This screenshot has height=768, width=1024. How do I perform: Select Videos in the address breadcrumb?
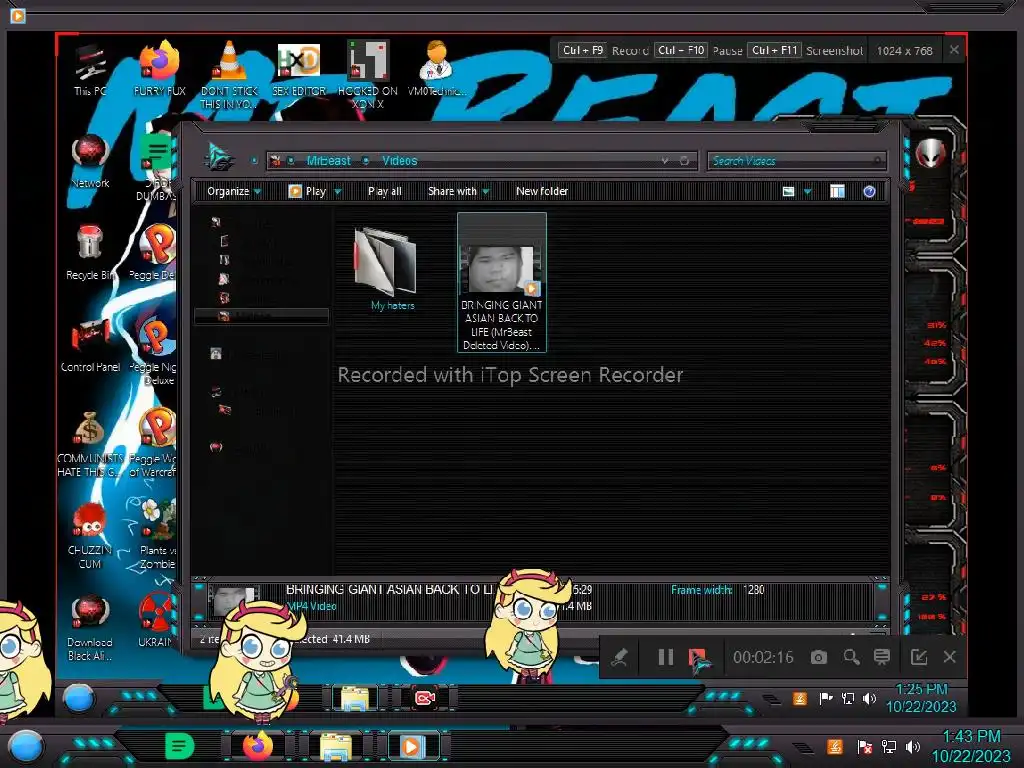tap(400, 161)
